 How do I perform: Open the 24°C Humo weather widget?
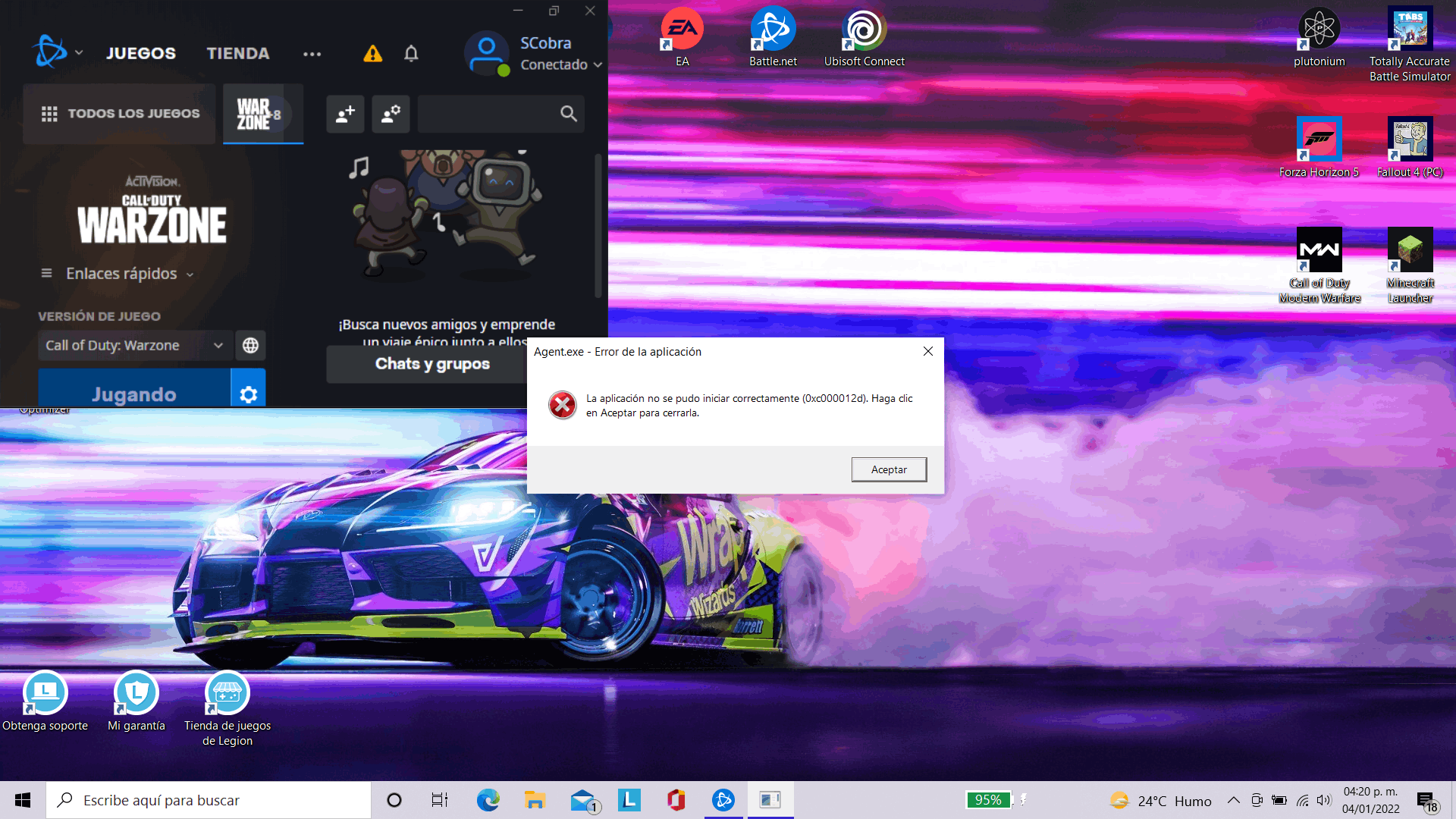[x=1161, y=801]
